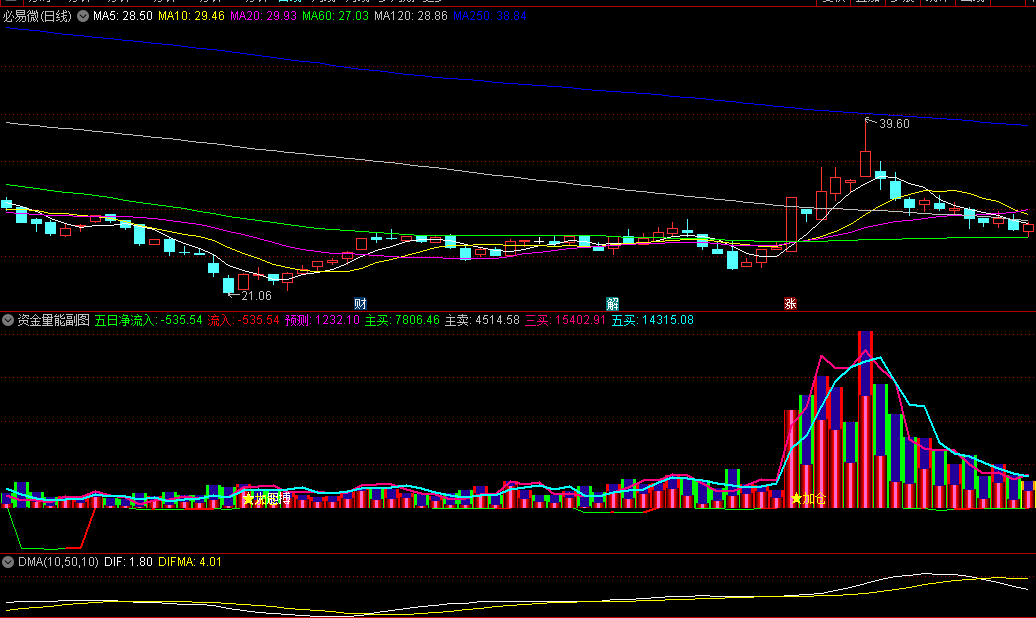The width and height of the screenshot is (1036, 618).
Task: Open the 财 financial event marker
Action: [360, 304]
